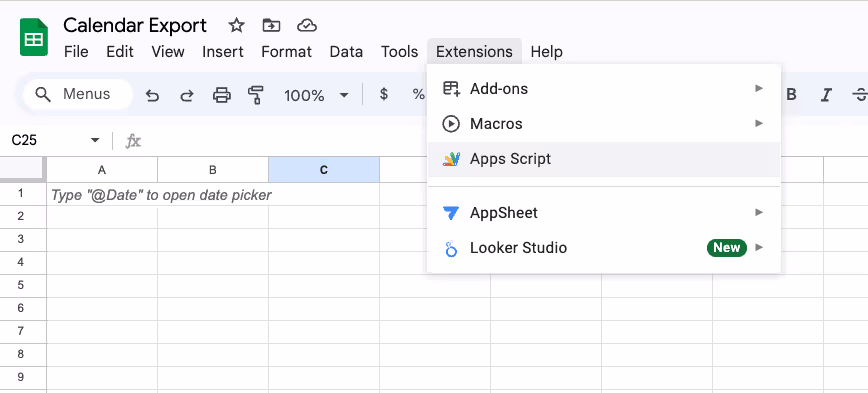
Task: Check the cloud save status icon
Action: 306,25
